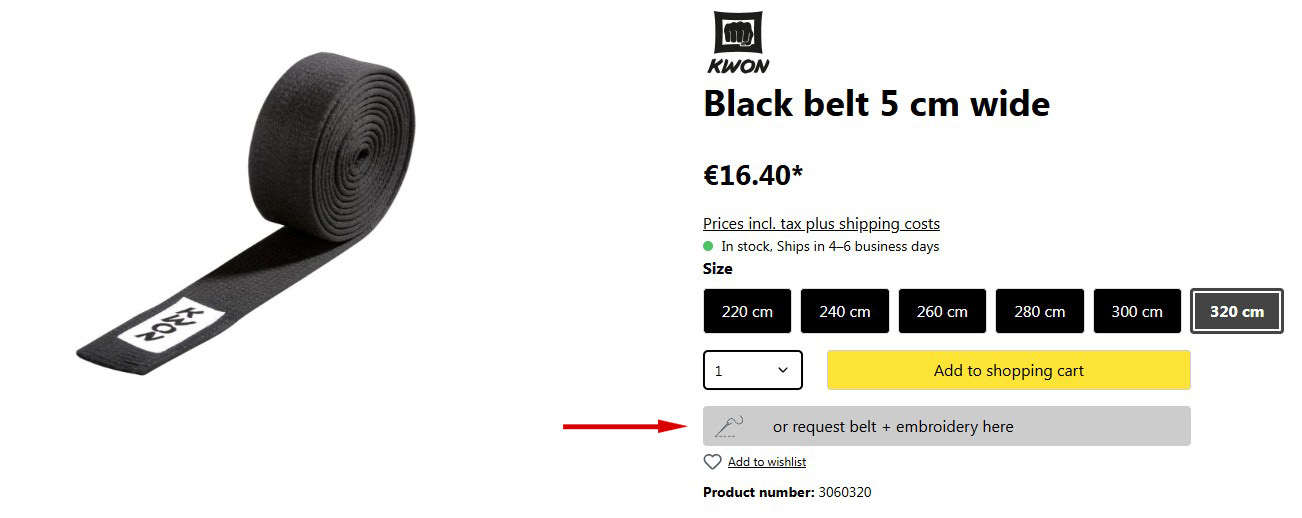Screen dimensions: 1302x518
Task: Select size 280 cm
Action: pos(1039,311)
